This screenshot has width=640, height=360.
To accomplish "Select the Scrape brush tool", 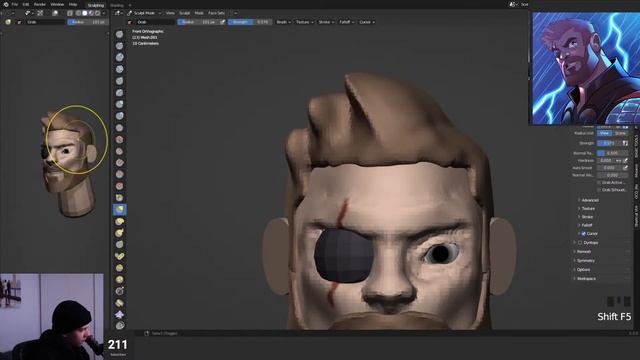I will (x=120, y=175).
